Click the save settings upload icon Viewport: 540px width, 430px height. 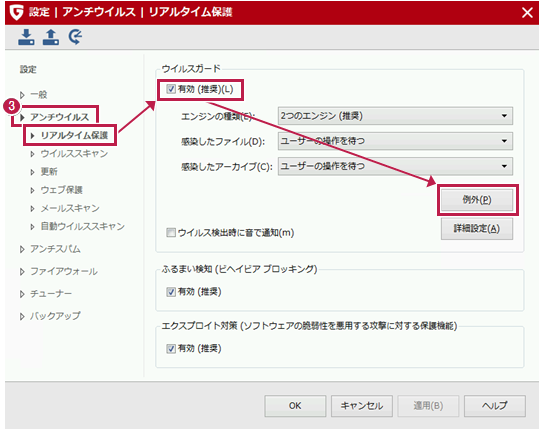point(51,37)
